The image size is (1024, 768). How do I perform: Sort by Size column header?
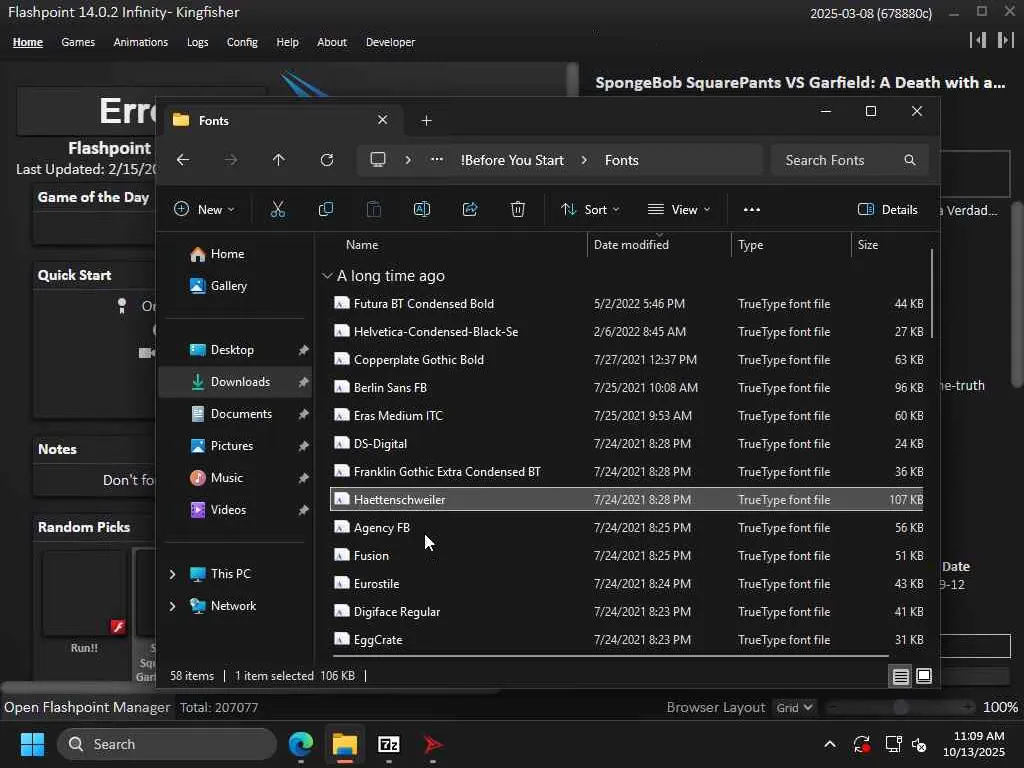[x=867, y=245]
